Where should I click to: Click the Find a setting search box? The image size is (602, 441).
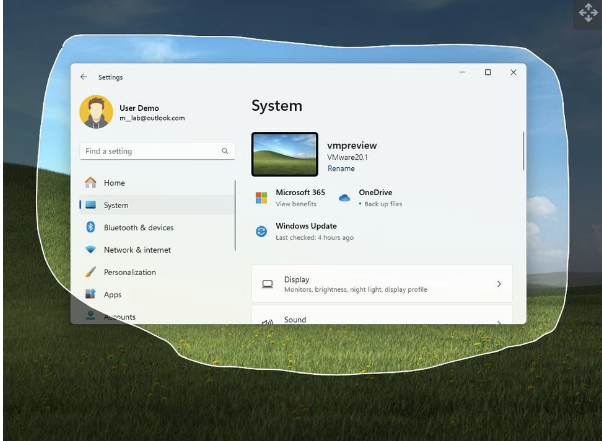pyautogui.click(x=157, y=151)
